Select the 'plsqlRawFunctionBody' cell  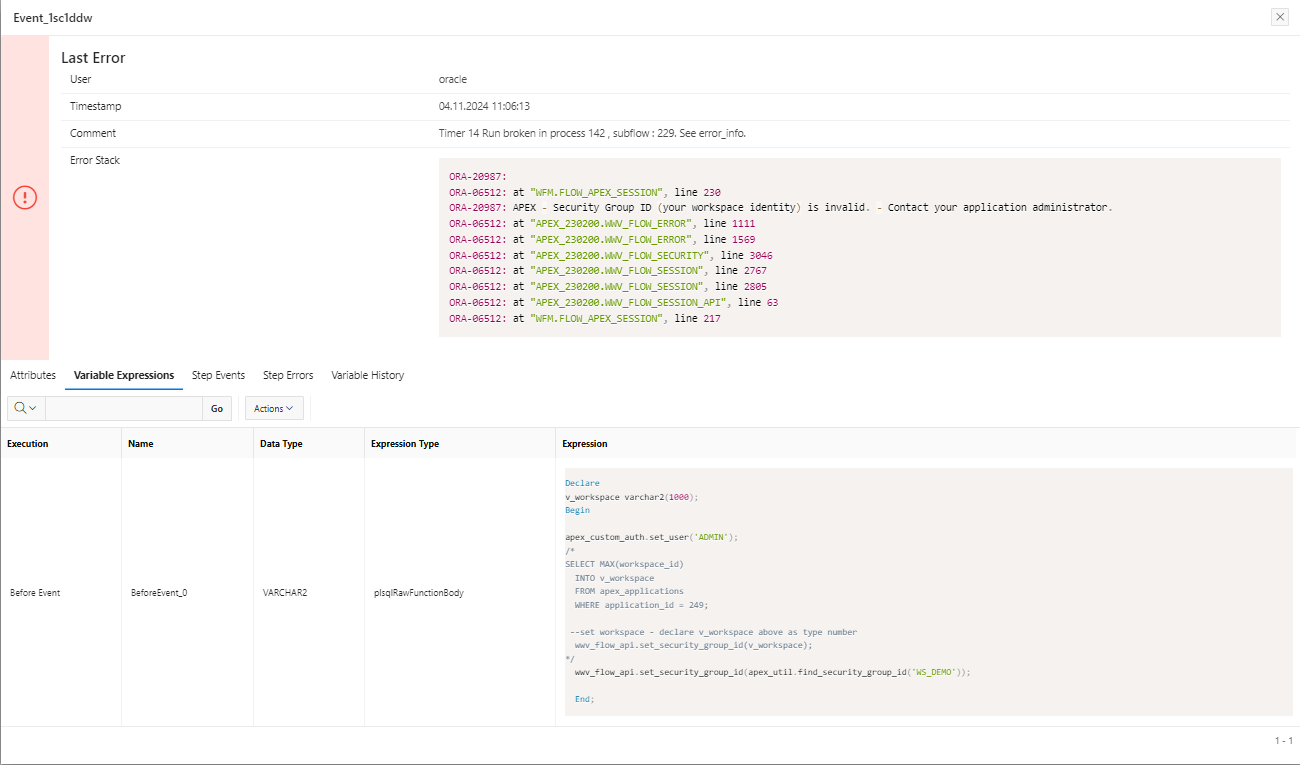418,593
